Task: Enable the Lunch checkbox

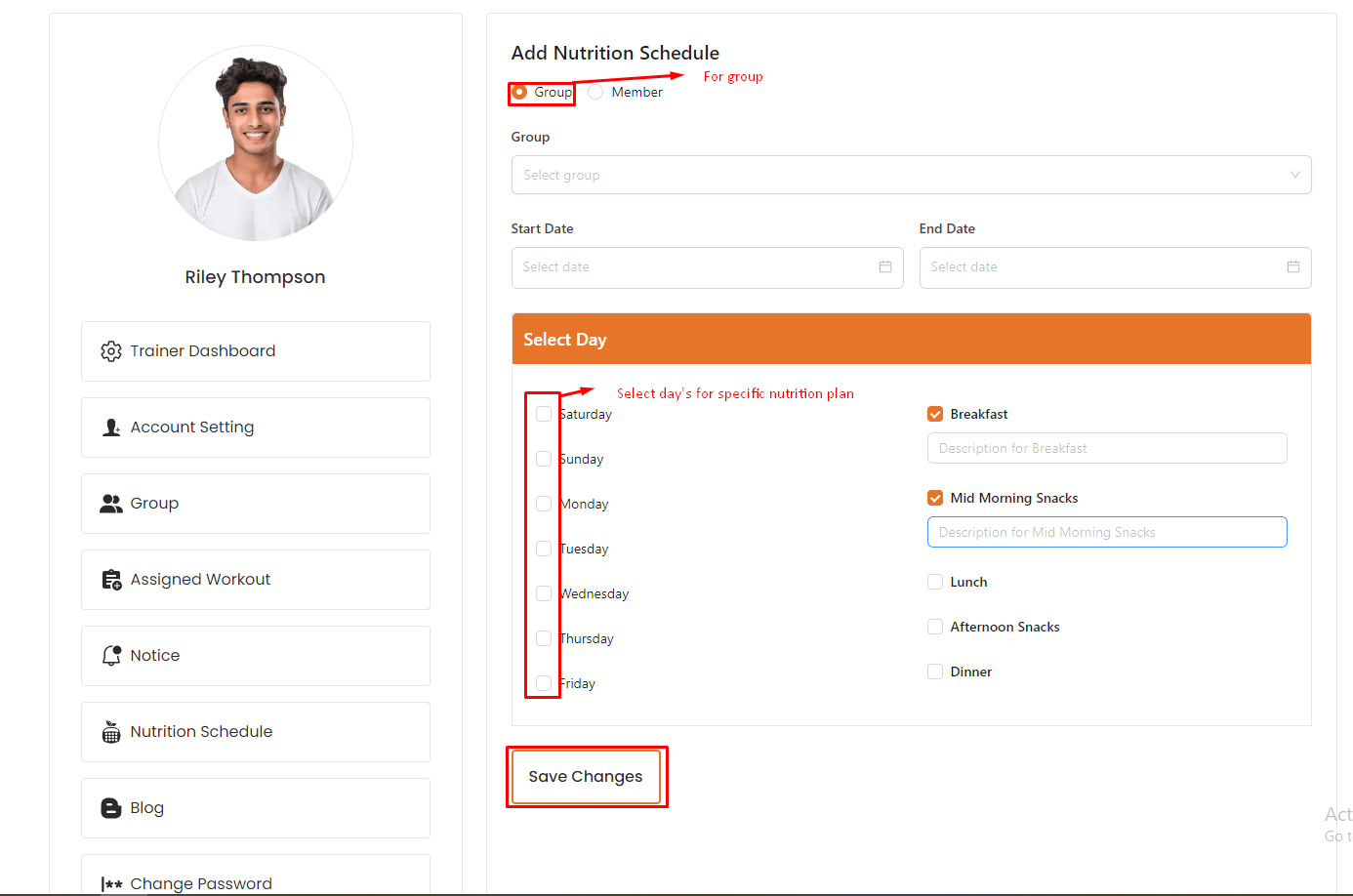Action: [935, 582]
